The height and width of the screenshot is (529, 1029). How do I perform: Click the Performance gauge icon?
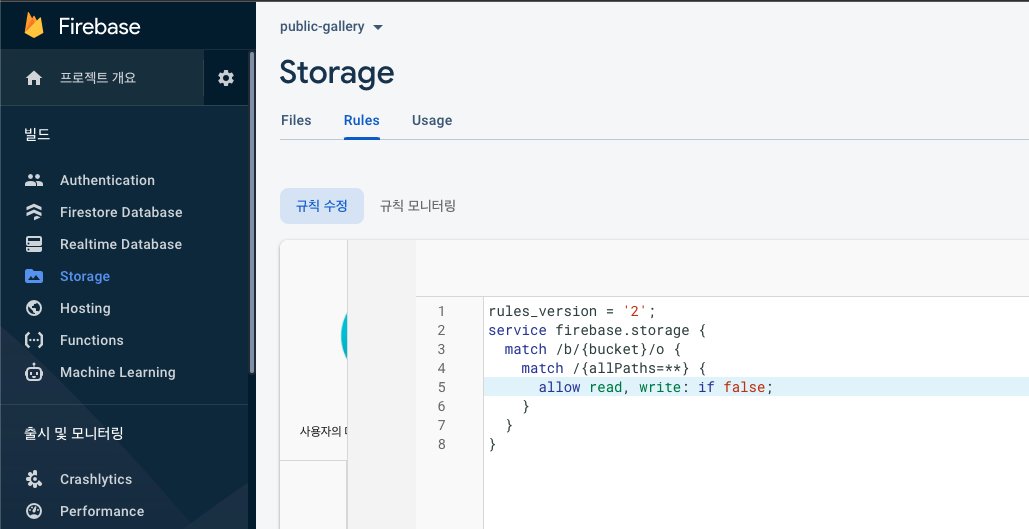[34, 511]
